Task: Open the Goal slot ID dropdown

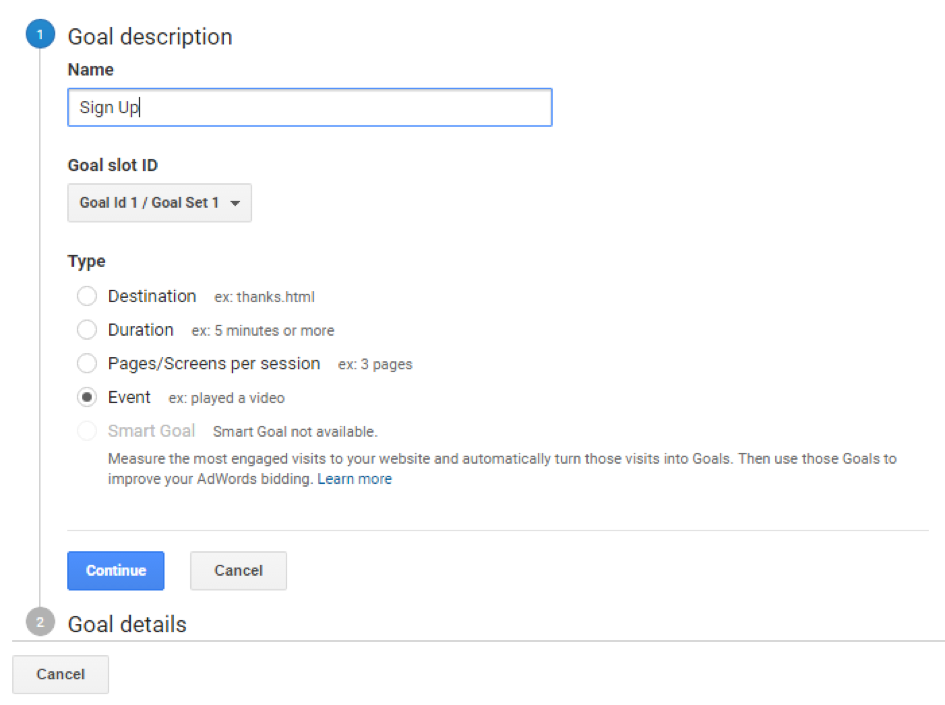Action: click(160, 203)
